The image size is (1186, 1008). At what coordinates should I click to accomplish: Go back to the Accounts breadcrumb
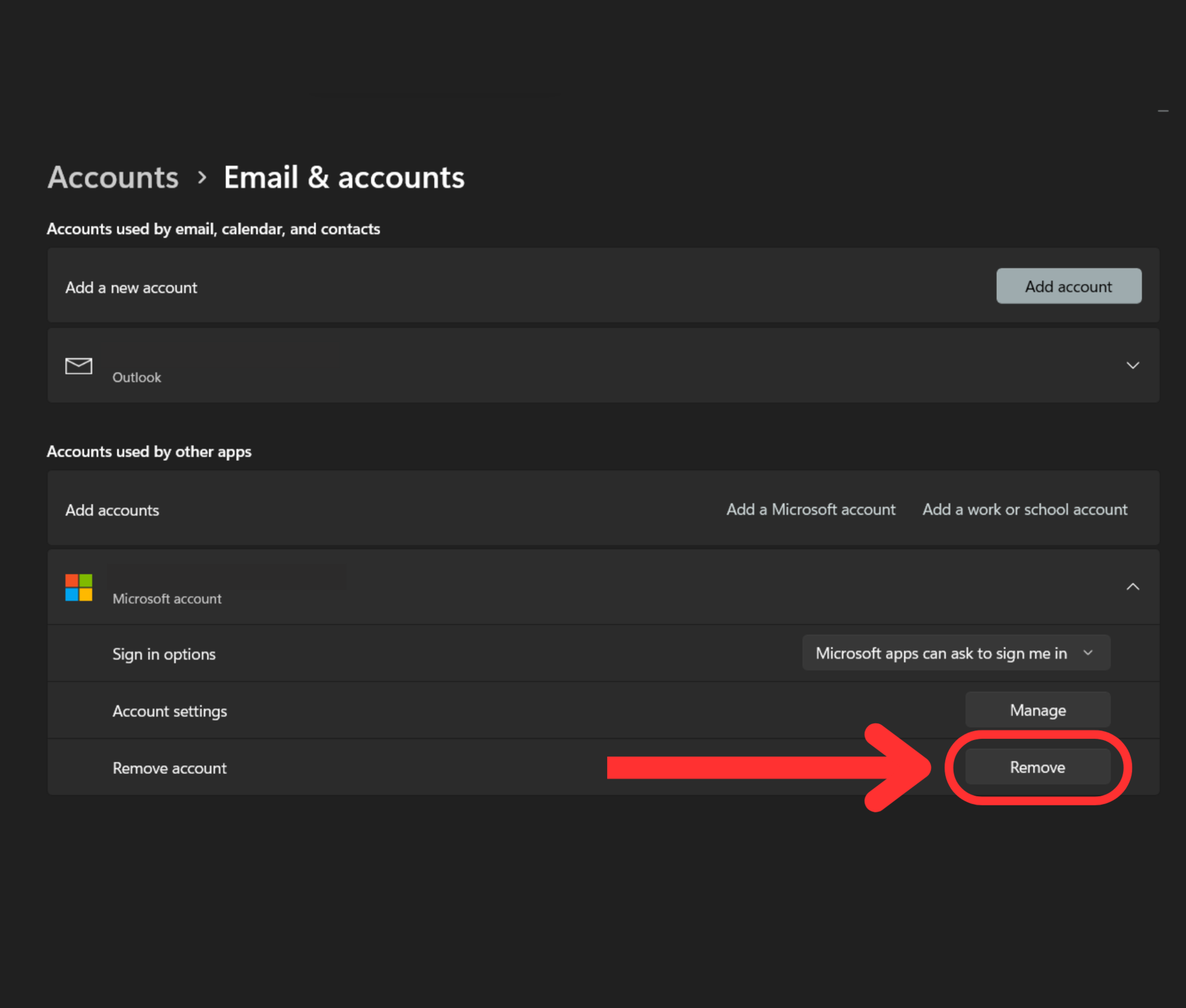point(113,178)
